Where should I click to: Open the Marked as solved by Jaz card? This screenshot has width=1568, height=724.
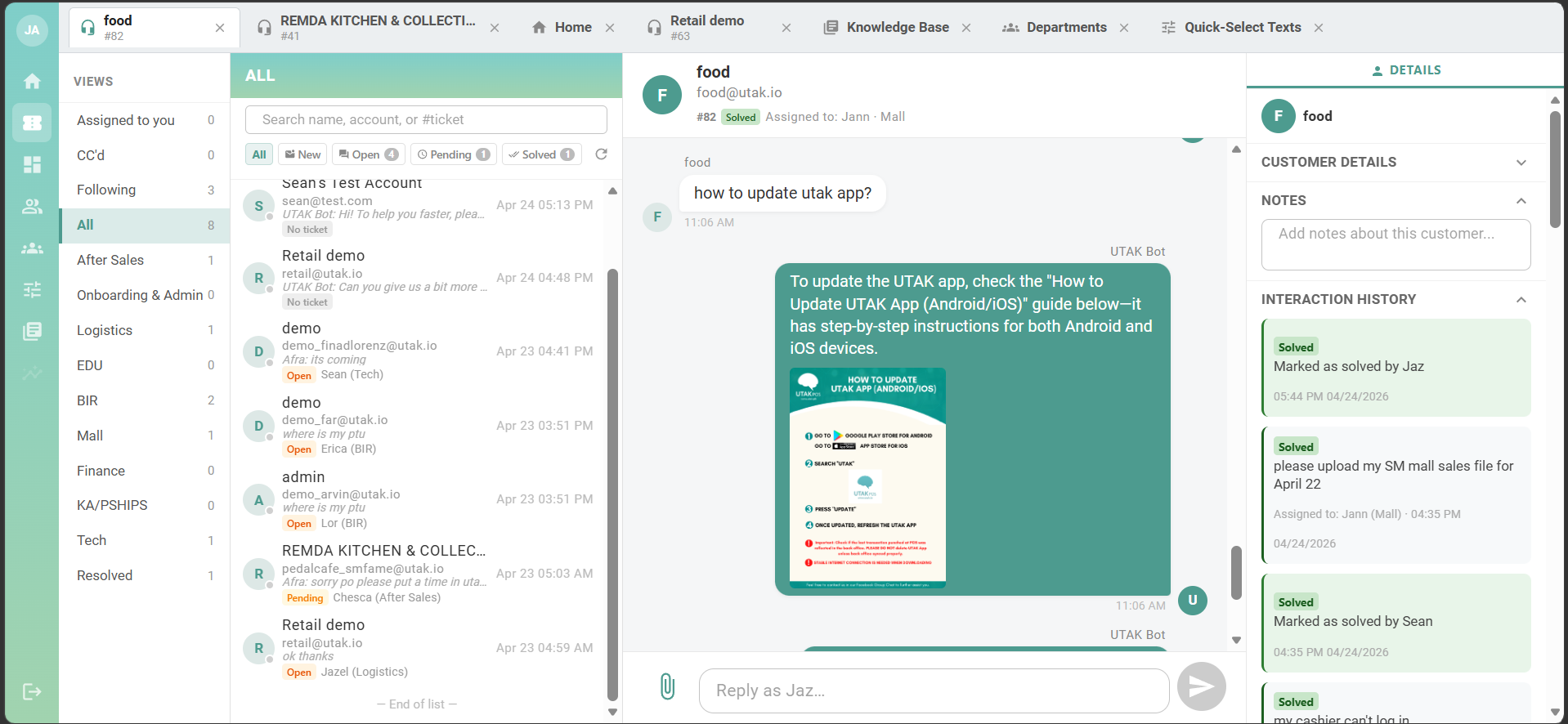pyautogui.click(x=1396, y=368)
